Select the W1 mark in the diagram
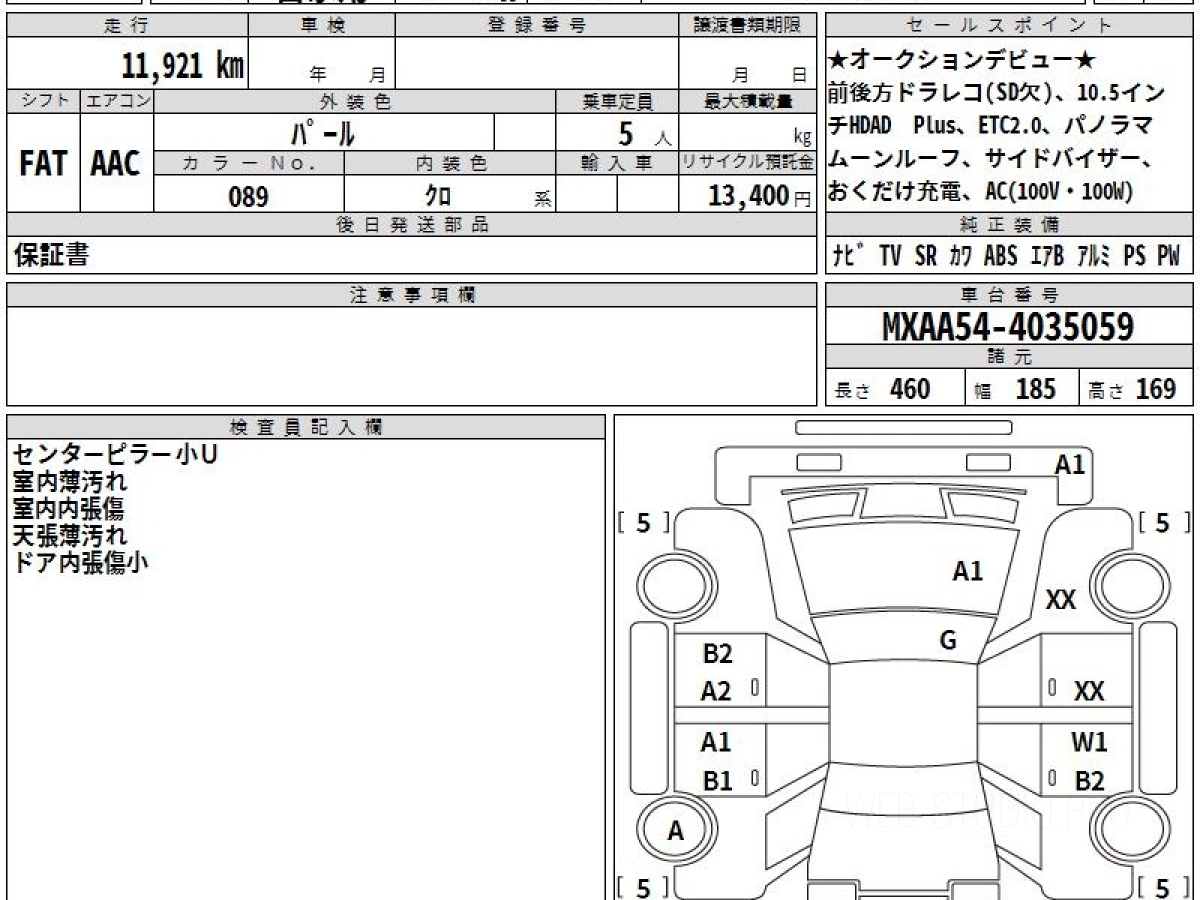 coord(1089,743)
